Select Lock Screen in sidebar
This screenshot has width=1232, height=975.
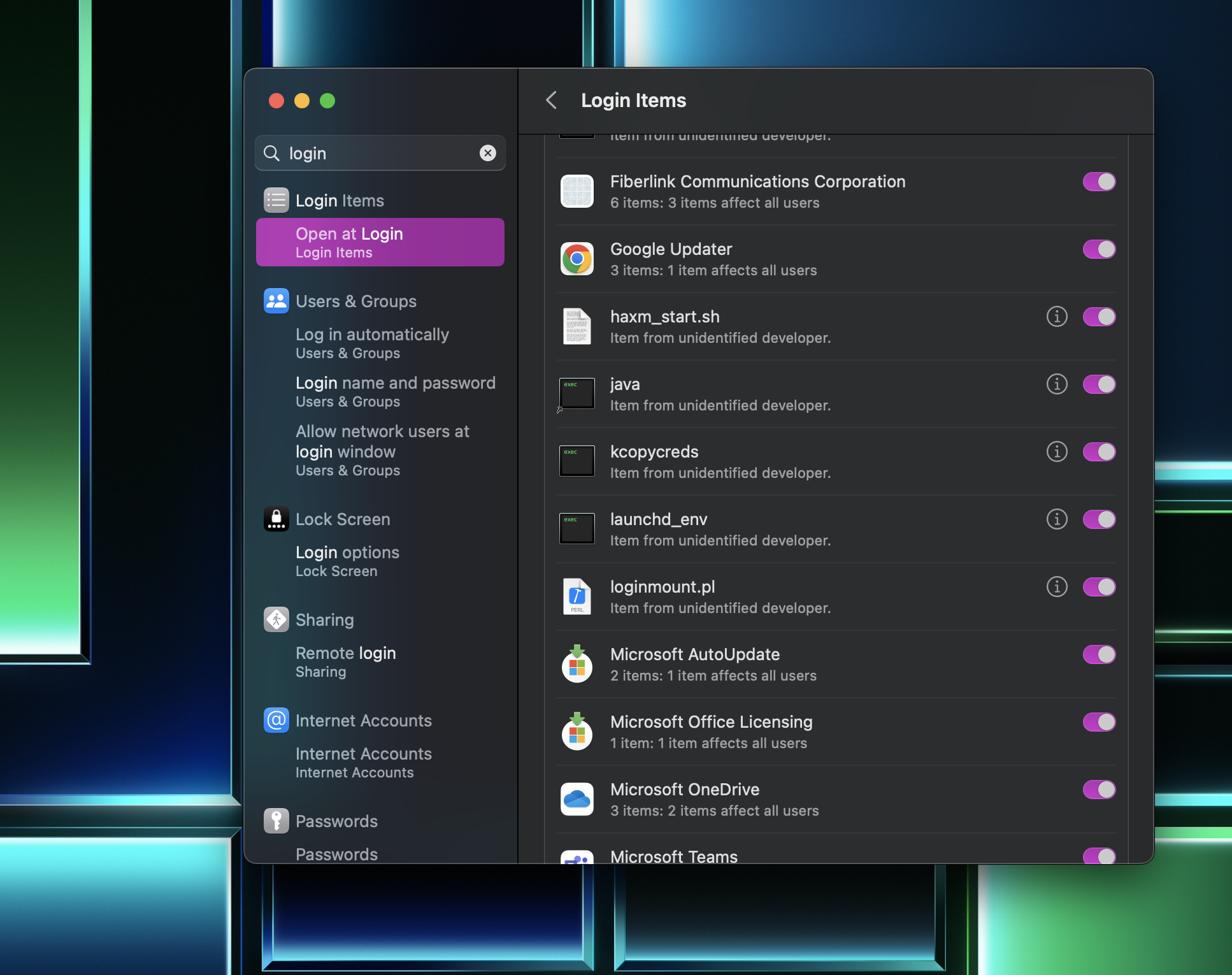[343, 519]
